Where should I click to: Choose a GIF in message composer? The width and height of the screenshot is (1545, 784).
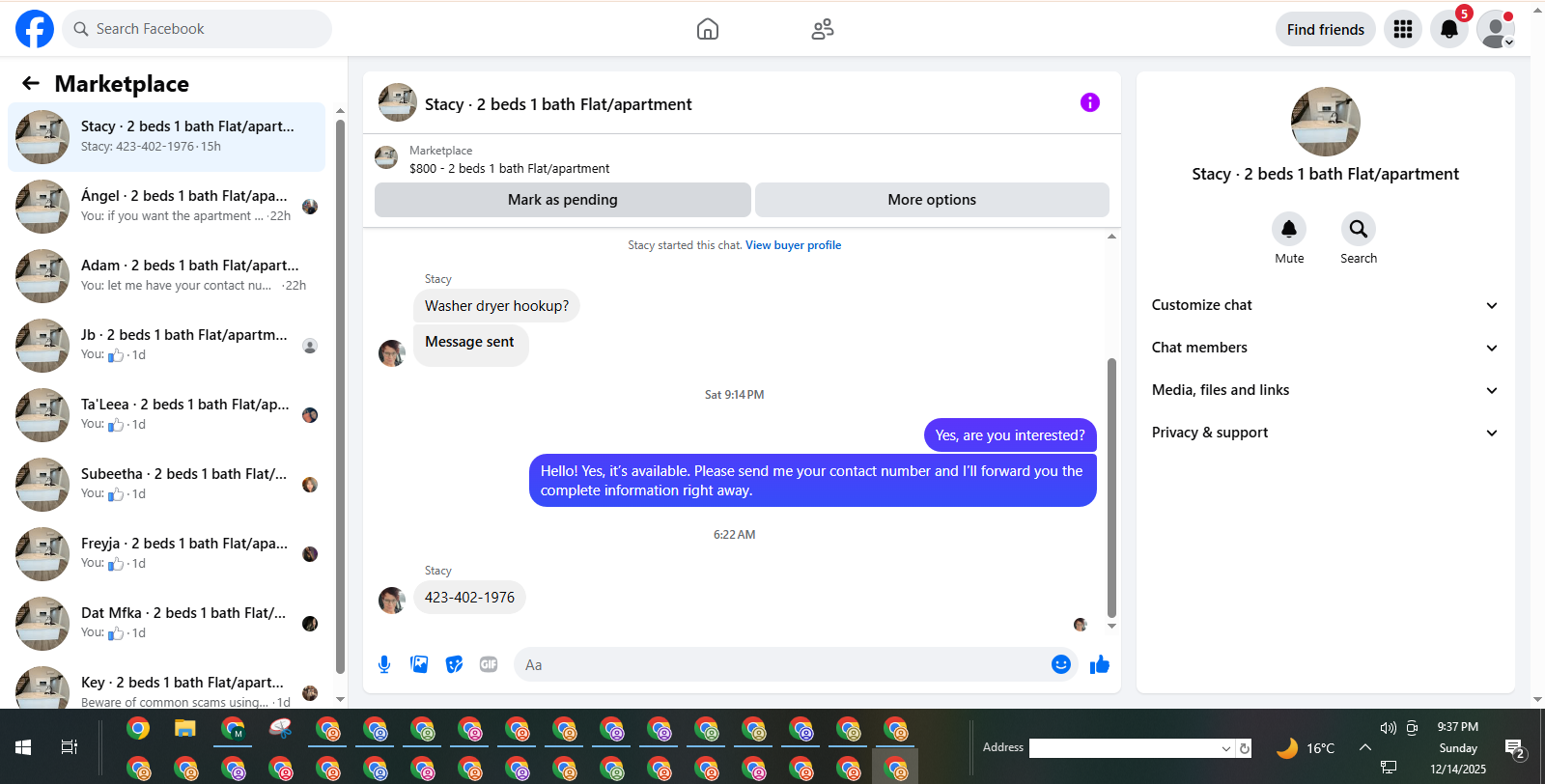[489, 664]
